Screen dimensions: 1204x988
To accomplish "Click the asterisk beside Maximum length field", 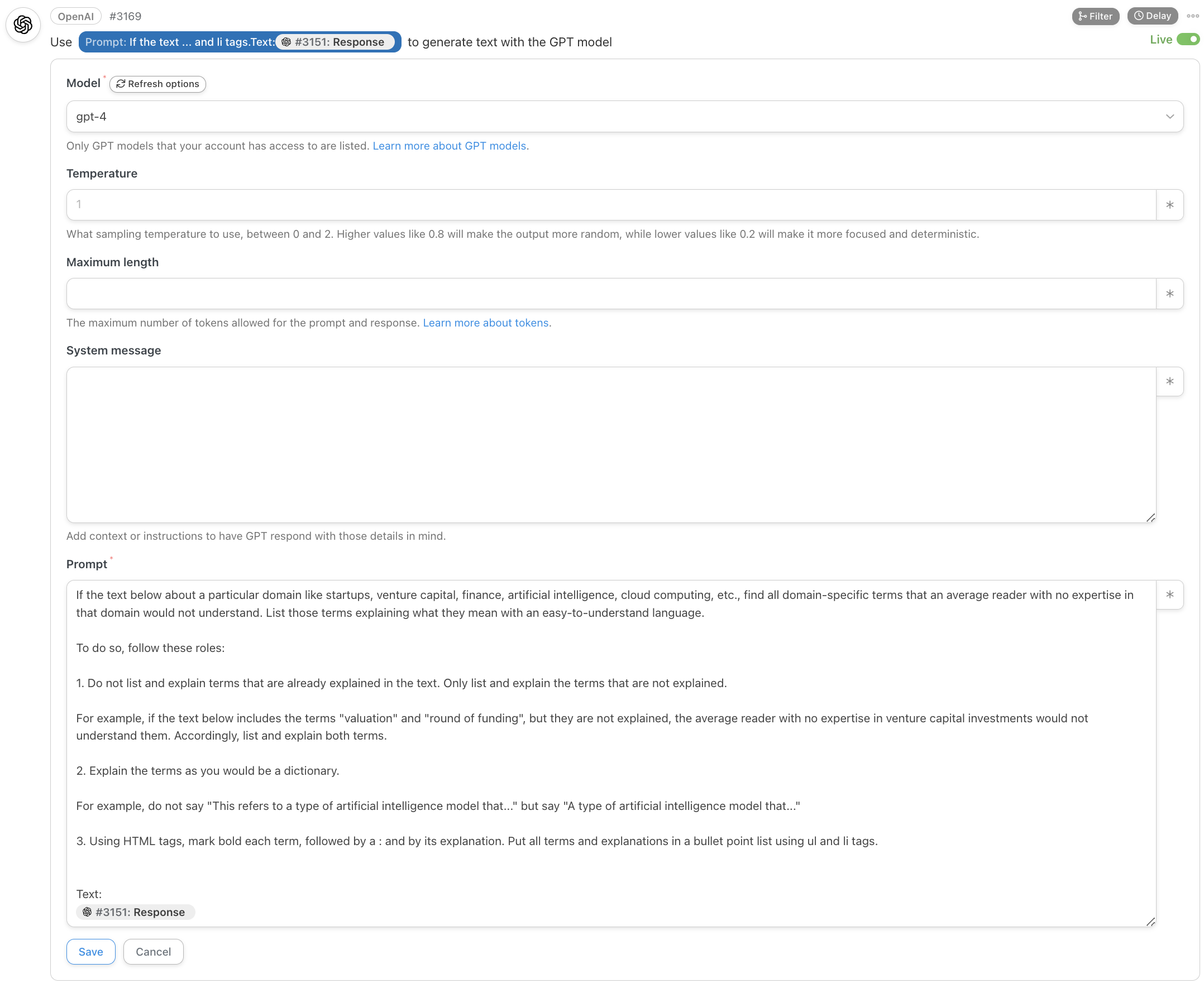I will (x=1169, y=294).
